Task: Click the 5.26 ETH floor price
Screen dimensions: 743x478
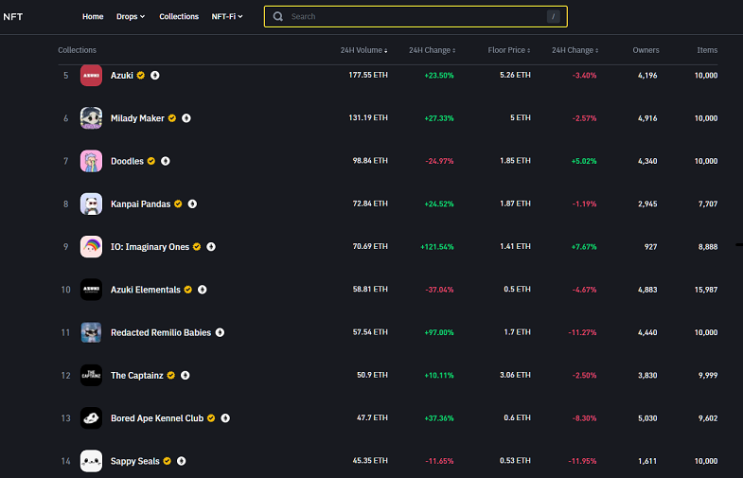Action: (515, 75)
